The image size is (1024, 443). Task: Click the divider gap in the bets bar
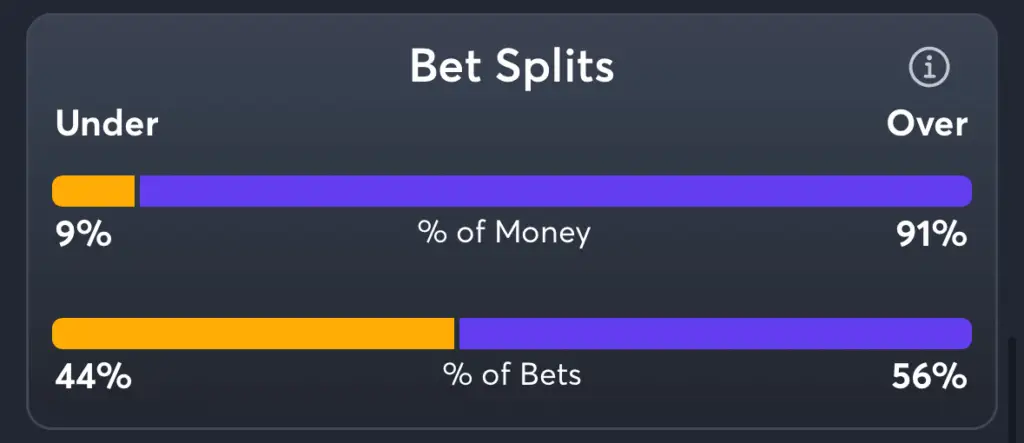[456, 334]
